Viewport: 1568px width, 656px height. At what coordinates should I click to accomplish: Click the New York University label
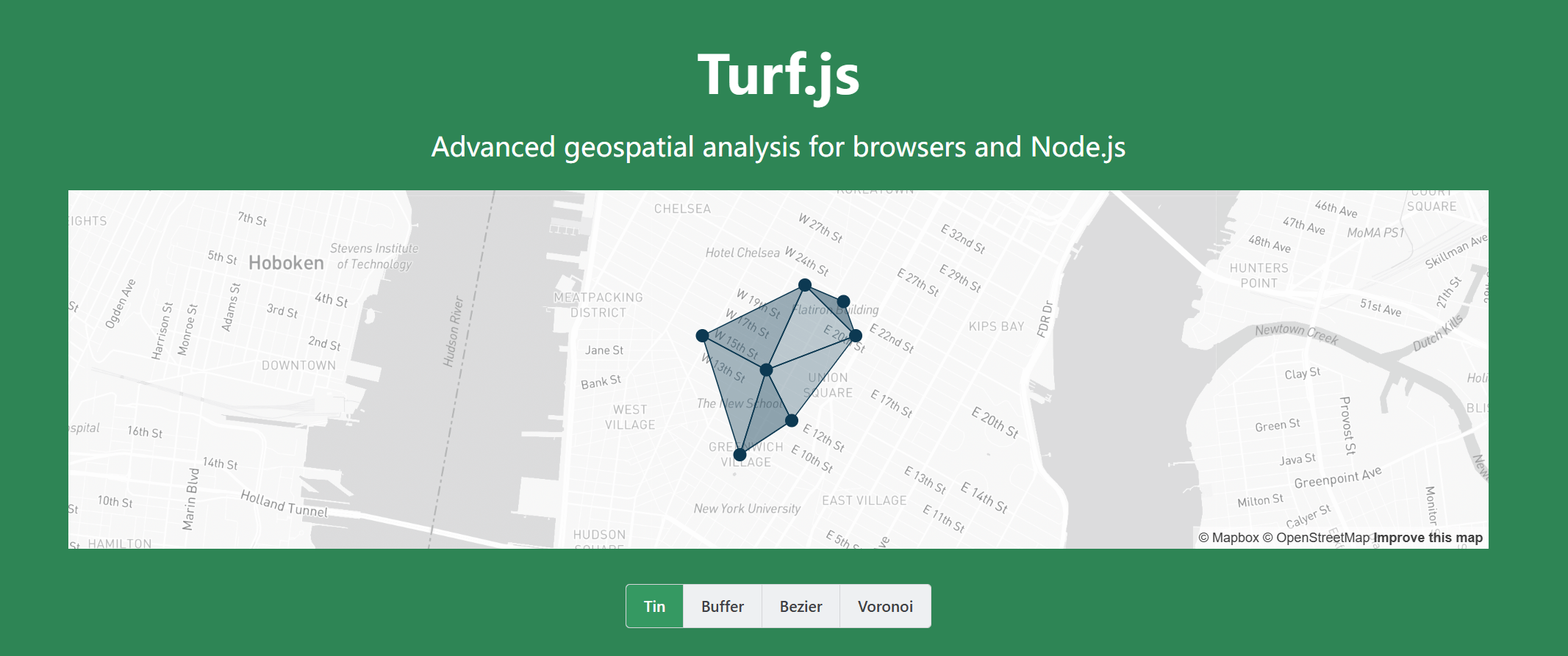click(747, 508)
